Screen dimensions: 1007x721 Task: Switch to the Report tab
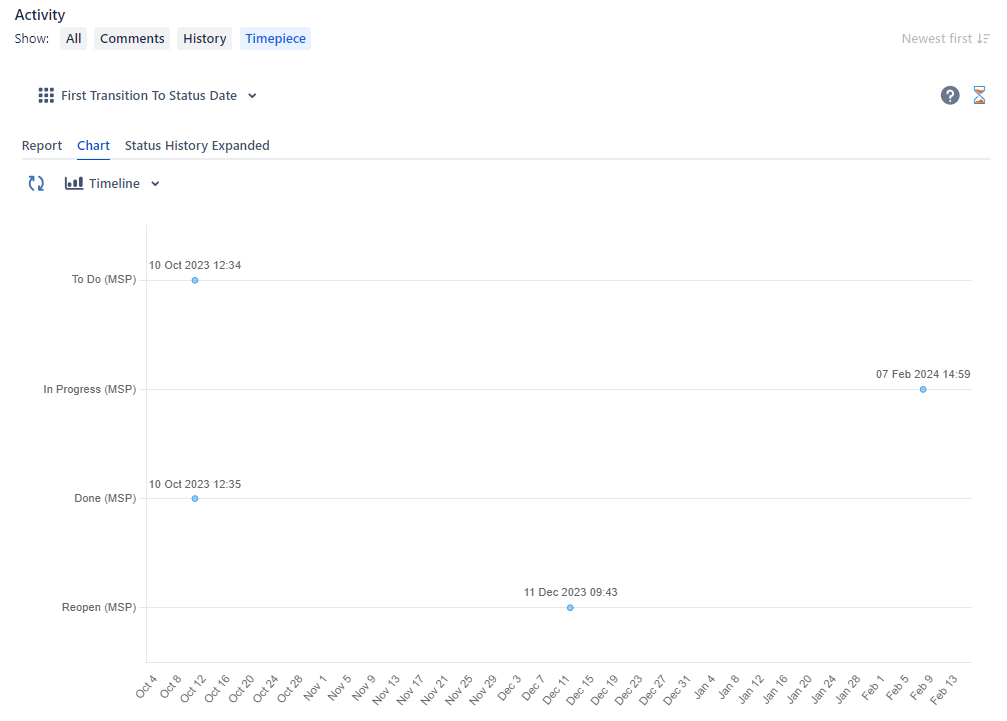pos(42,145)
